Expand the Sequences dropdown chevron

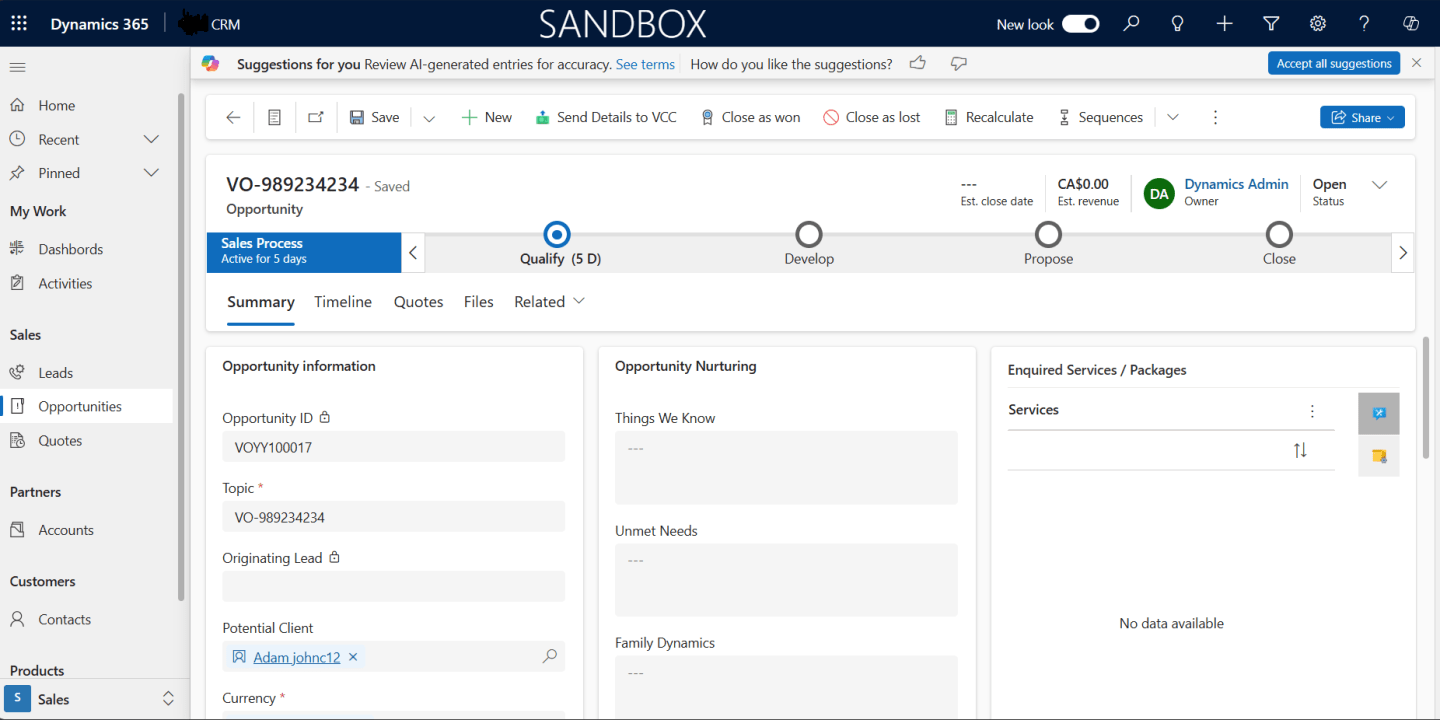[1173, 117]
